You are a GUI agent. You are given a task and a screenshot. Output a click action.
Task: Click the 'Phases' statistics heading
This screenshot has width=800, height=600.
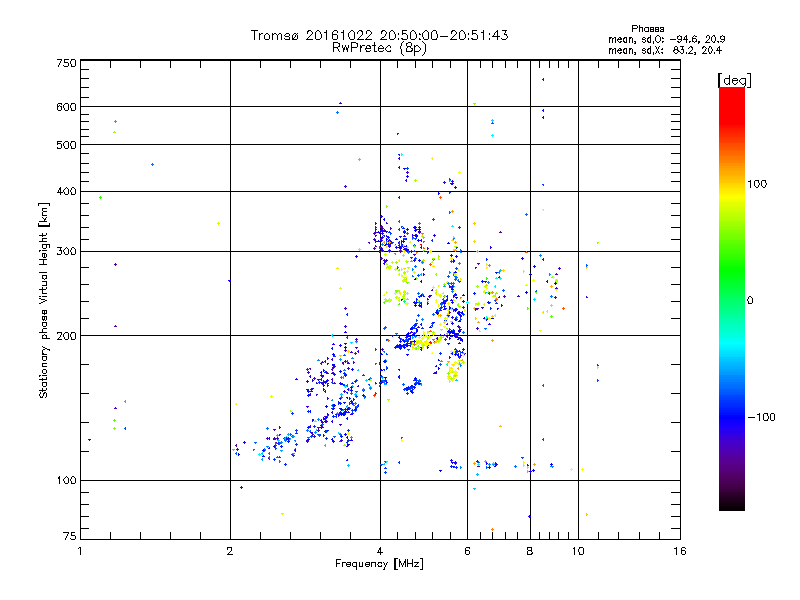tap(647, 29)
